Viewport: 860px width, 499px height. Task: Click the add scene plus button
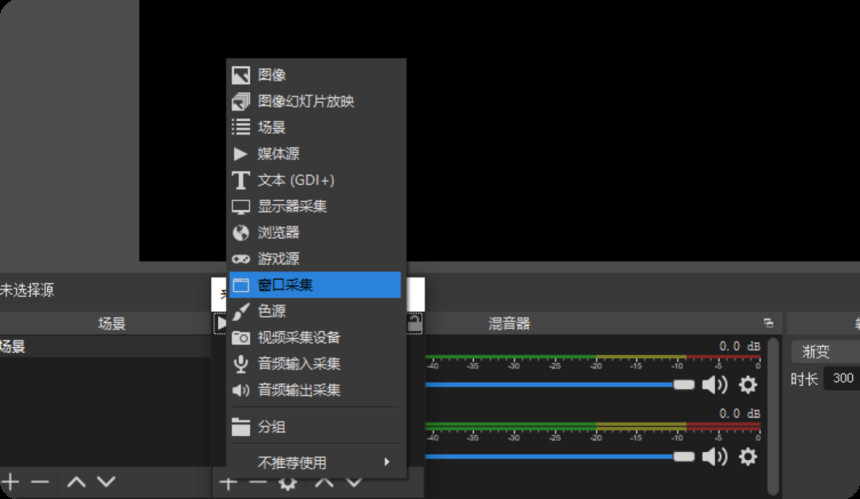pyautogui.click(x=10, y=482)
